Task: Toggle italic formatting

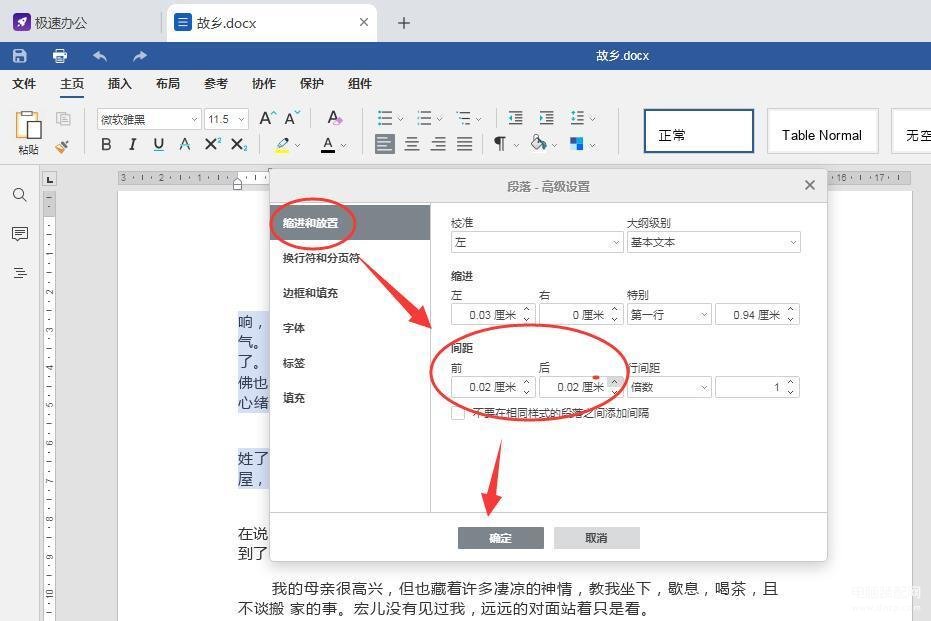Action: 132,144
